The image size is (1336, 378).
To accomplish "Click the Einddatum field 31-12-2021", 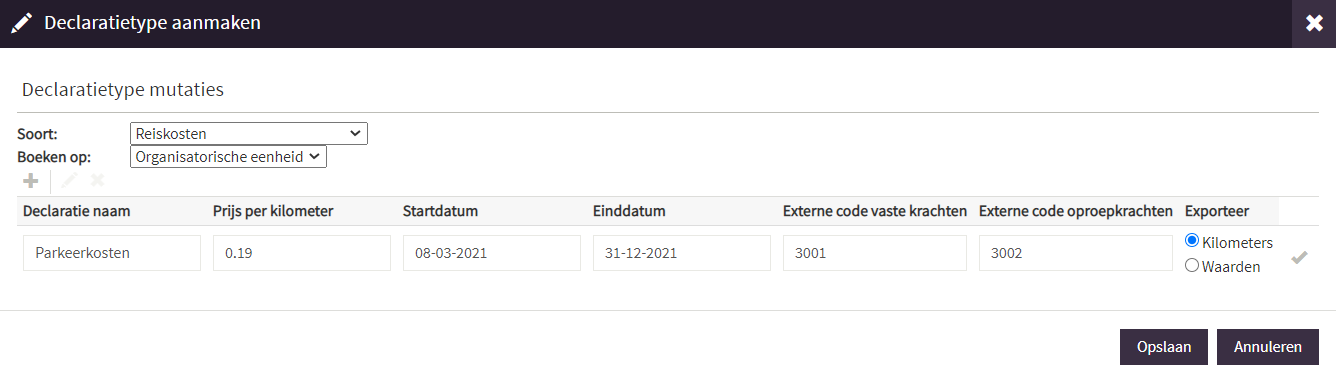I will pos(682,253).
